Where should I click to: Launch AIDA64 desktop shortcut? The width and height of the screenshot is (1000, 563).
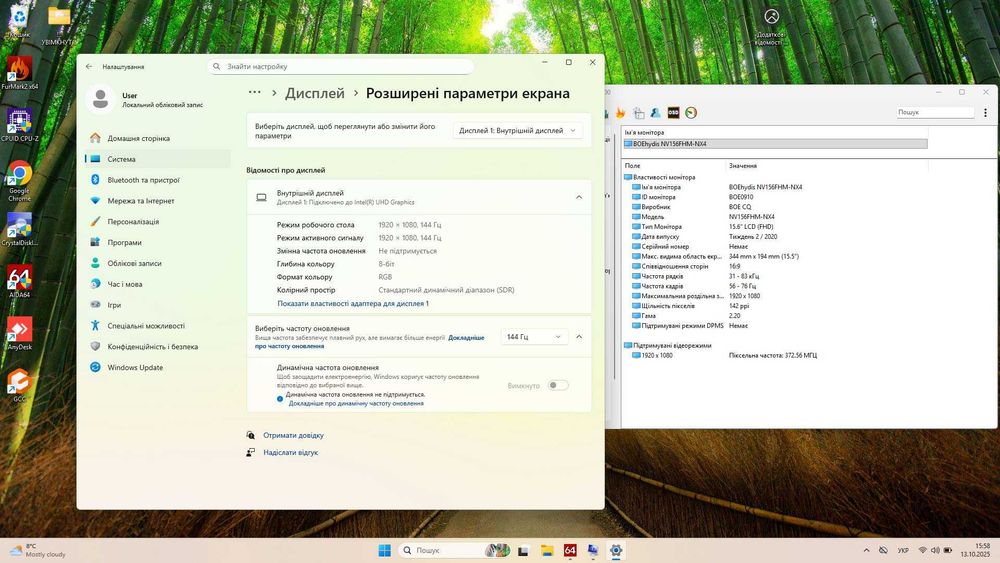(19, 281)
